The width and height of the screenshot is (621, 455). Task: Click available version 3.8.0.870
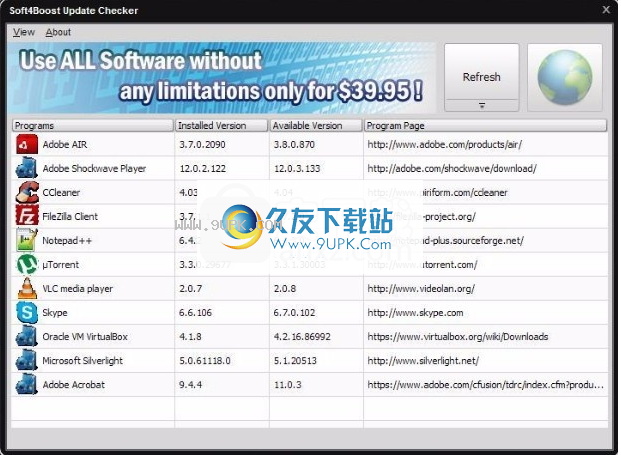294,145
